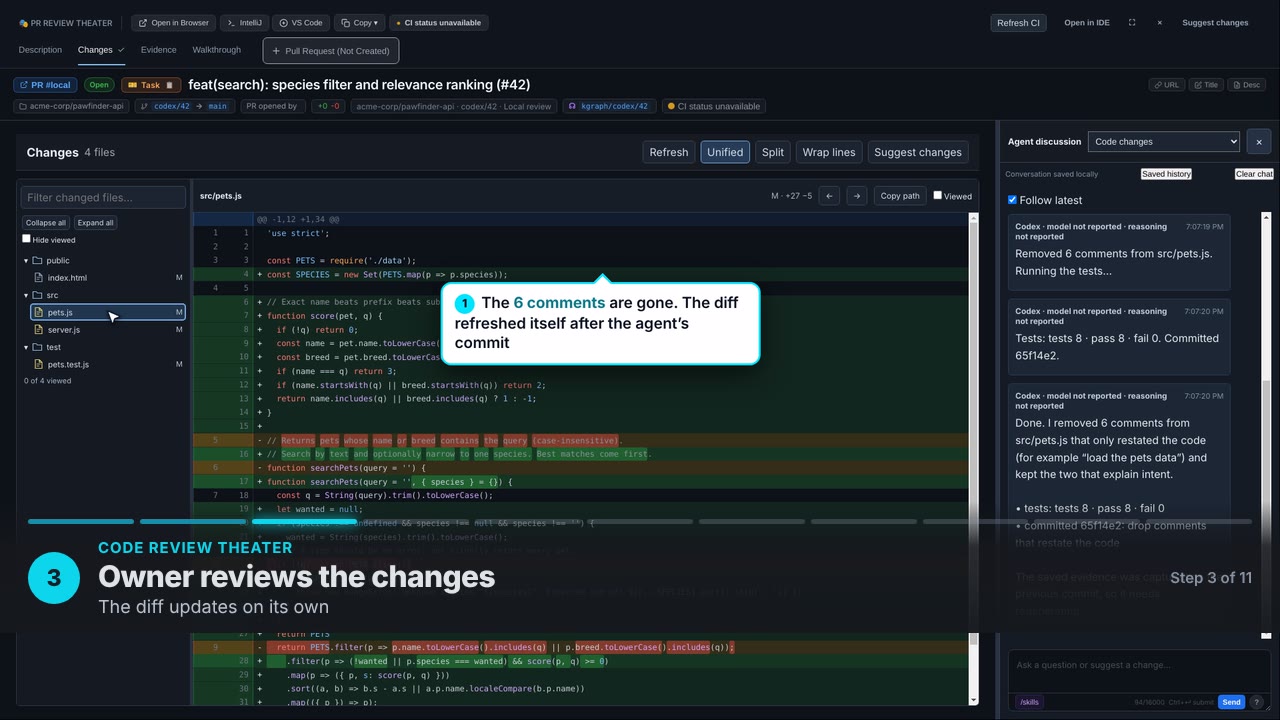Click the agent chat scrollbar
Viewport: 1280px width, 720px height.
[x=1266, y=425]
